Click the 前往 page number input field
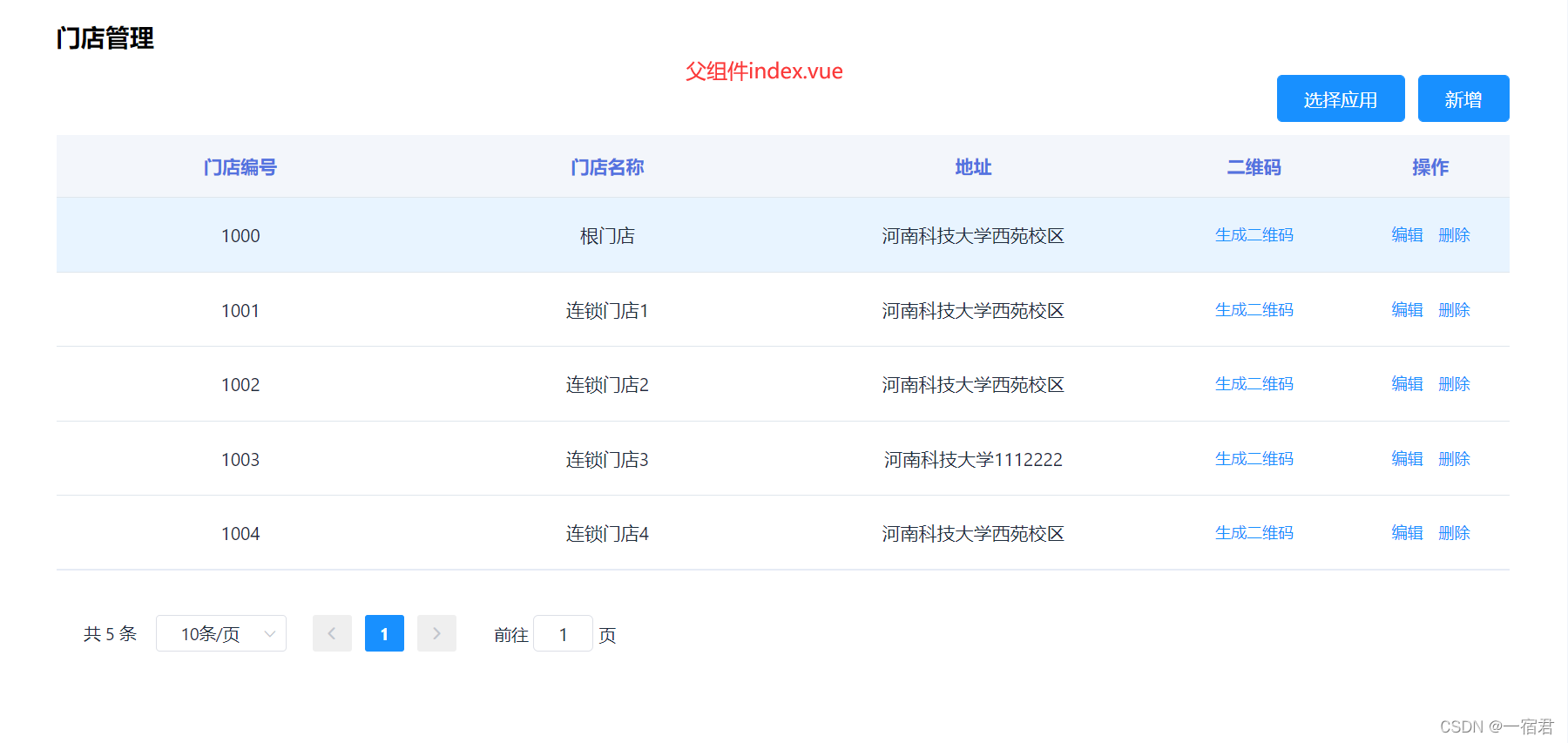This screenshot has width=1568, height=743. pos(563,633)
